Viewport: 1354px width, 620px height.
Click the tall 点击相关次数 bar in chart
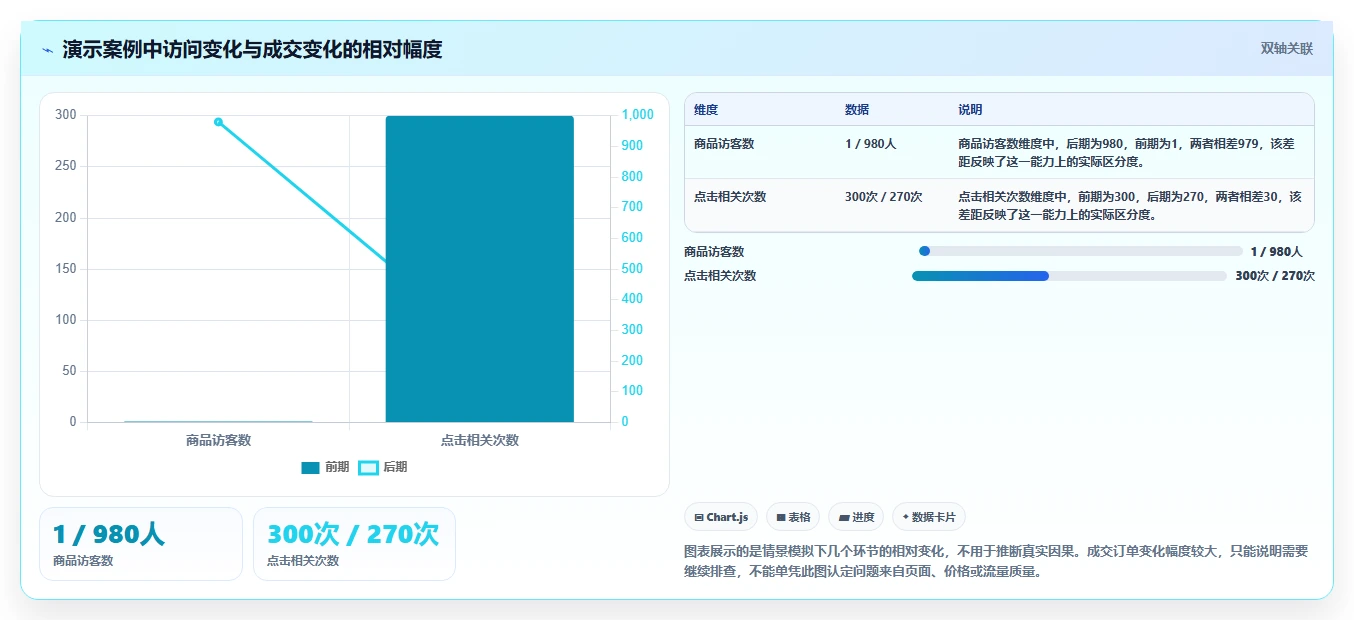click(x=480, y=269)
